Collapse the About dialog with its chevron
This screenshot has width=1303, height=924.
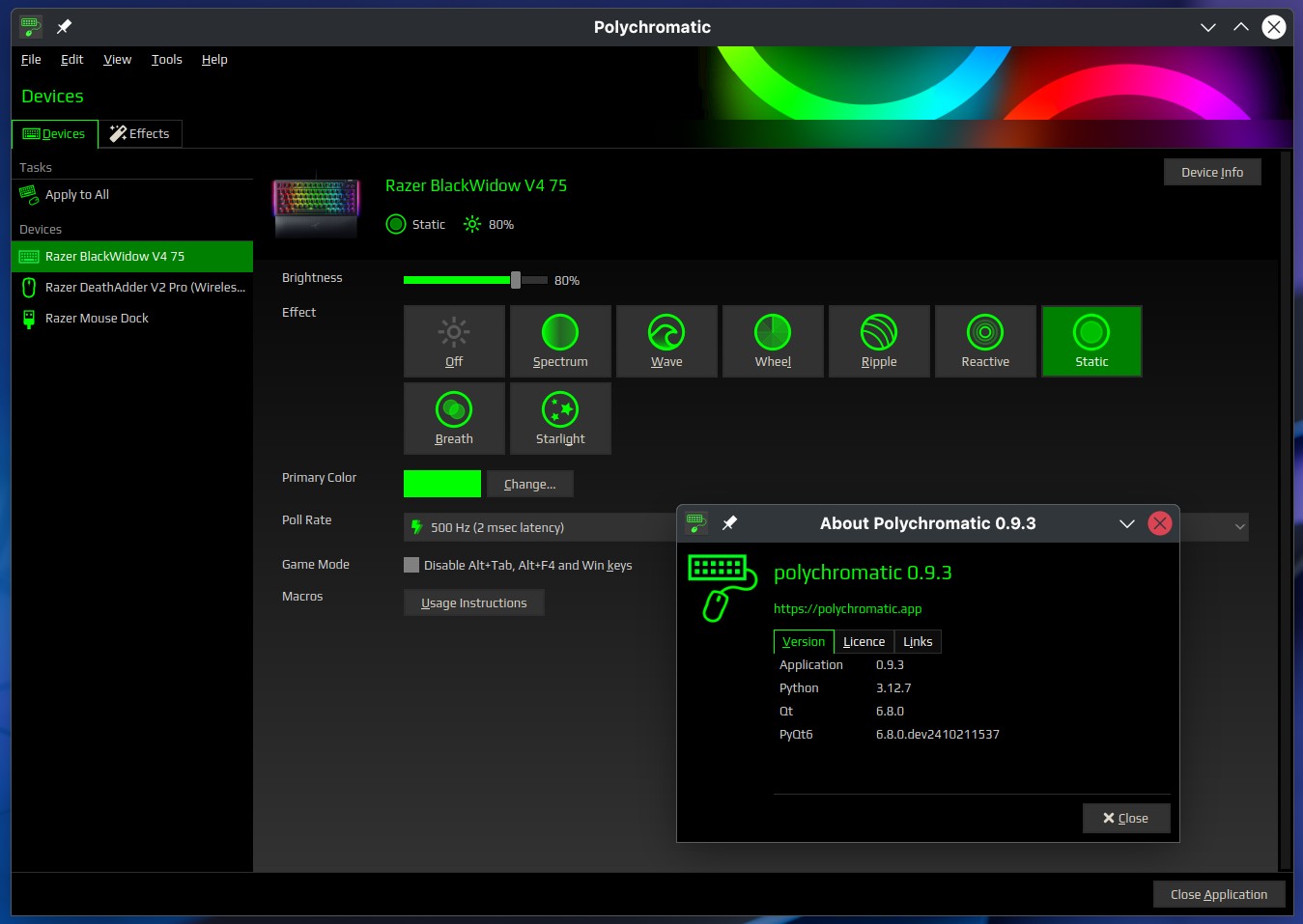pyautogui.click(x=1126, y=523)
